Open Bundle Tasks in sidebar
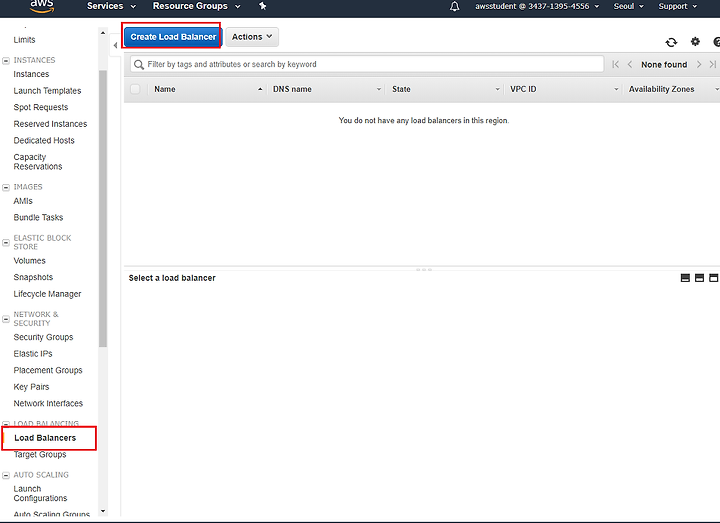 38,218
